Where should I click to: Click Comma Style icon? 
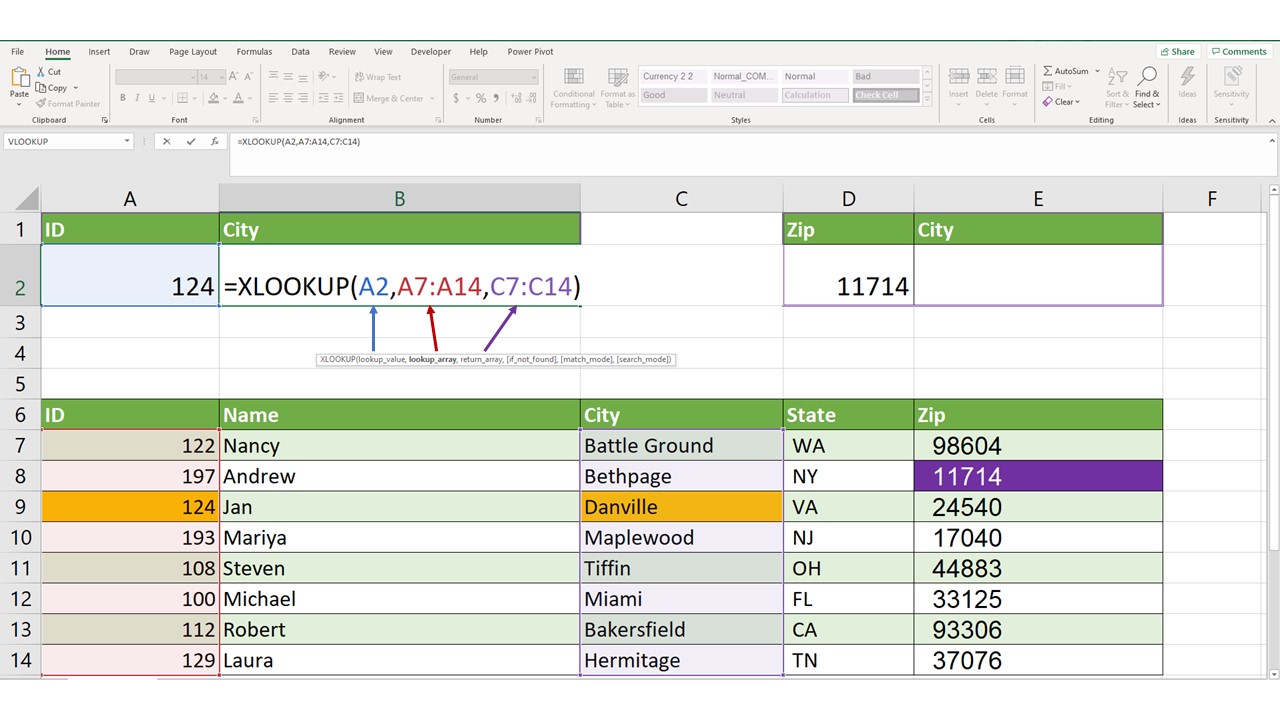pyautogui.click(x=496, y=98)
